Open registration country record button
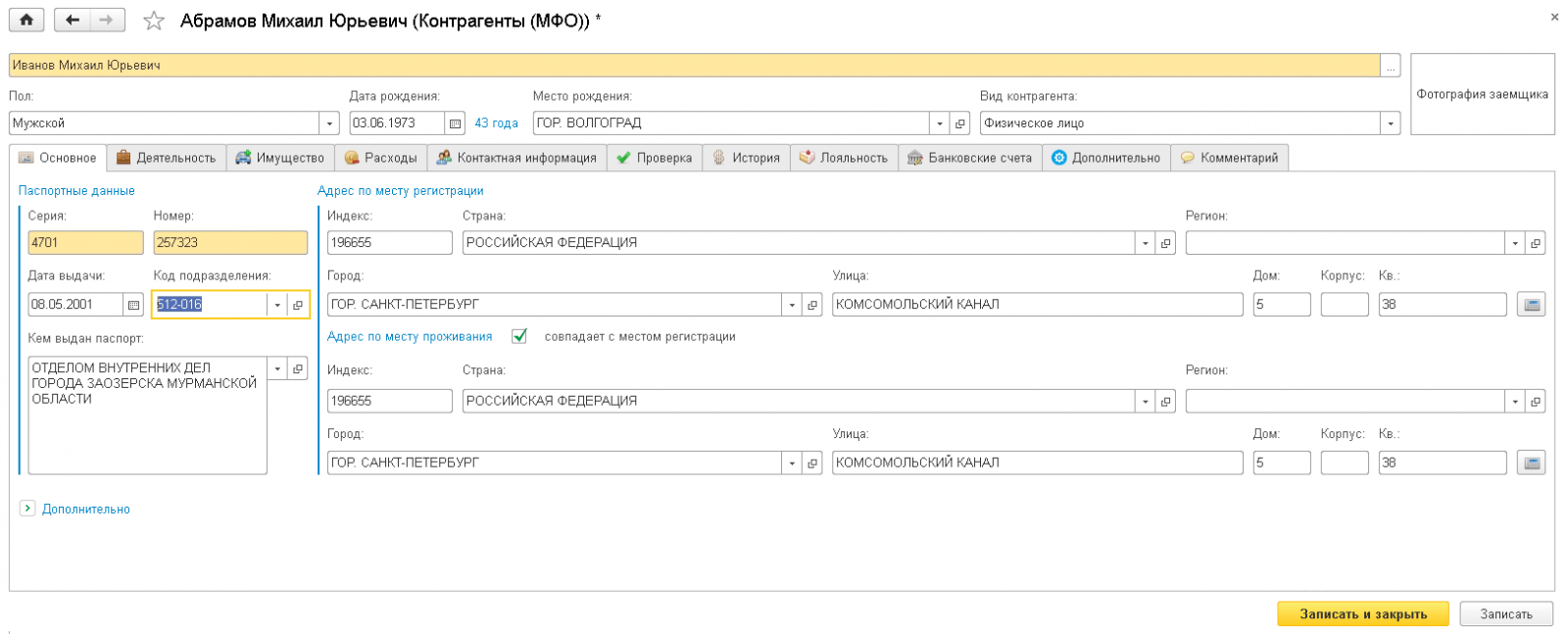This screenshot has width=1568, height=634. pos(1165,243)
